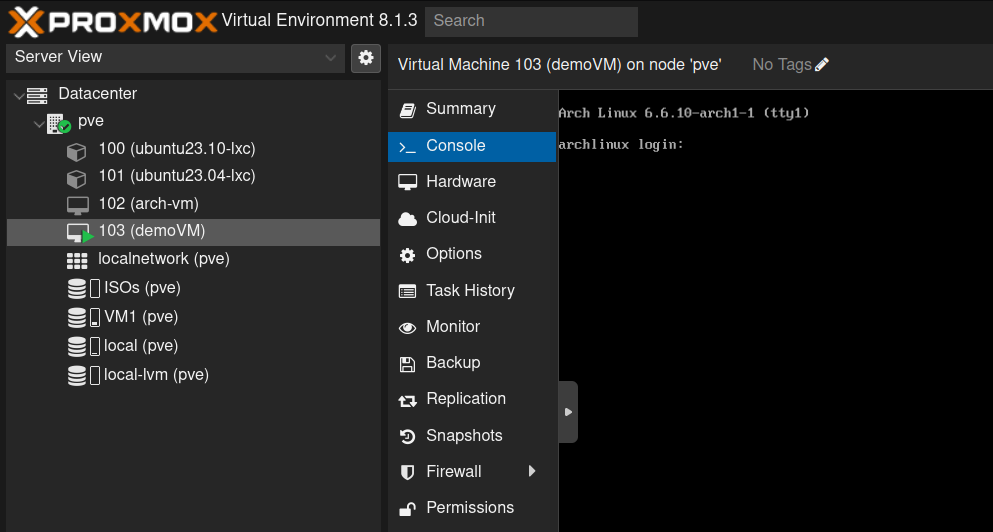Image resolution: width=993 pixels, height=532 pixels.
Task: Open the Server View gear settings
Action: [x=365, y=58]
